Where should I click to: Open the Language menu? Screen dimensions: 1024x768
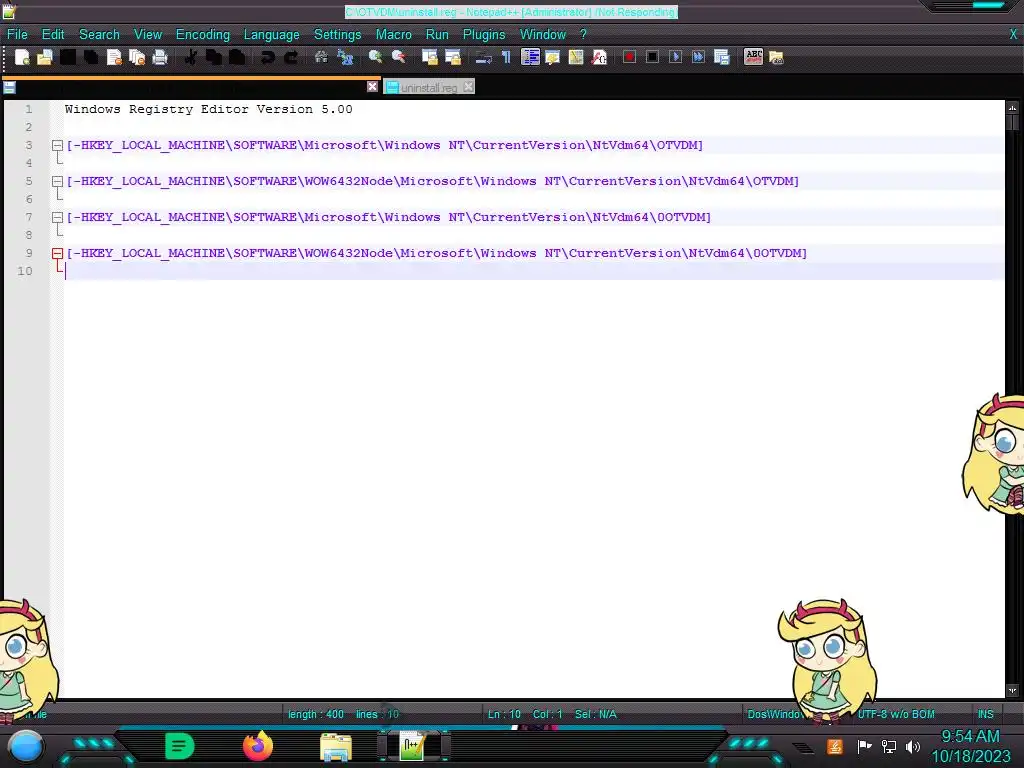272,35
